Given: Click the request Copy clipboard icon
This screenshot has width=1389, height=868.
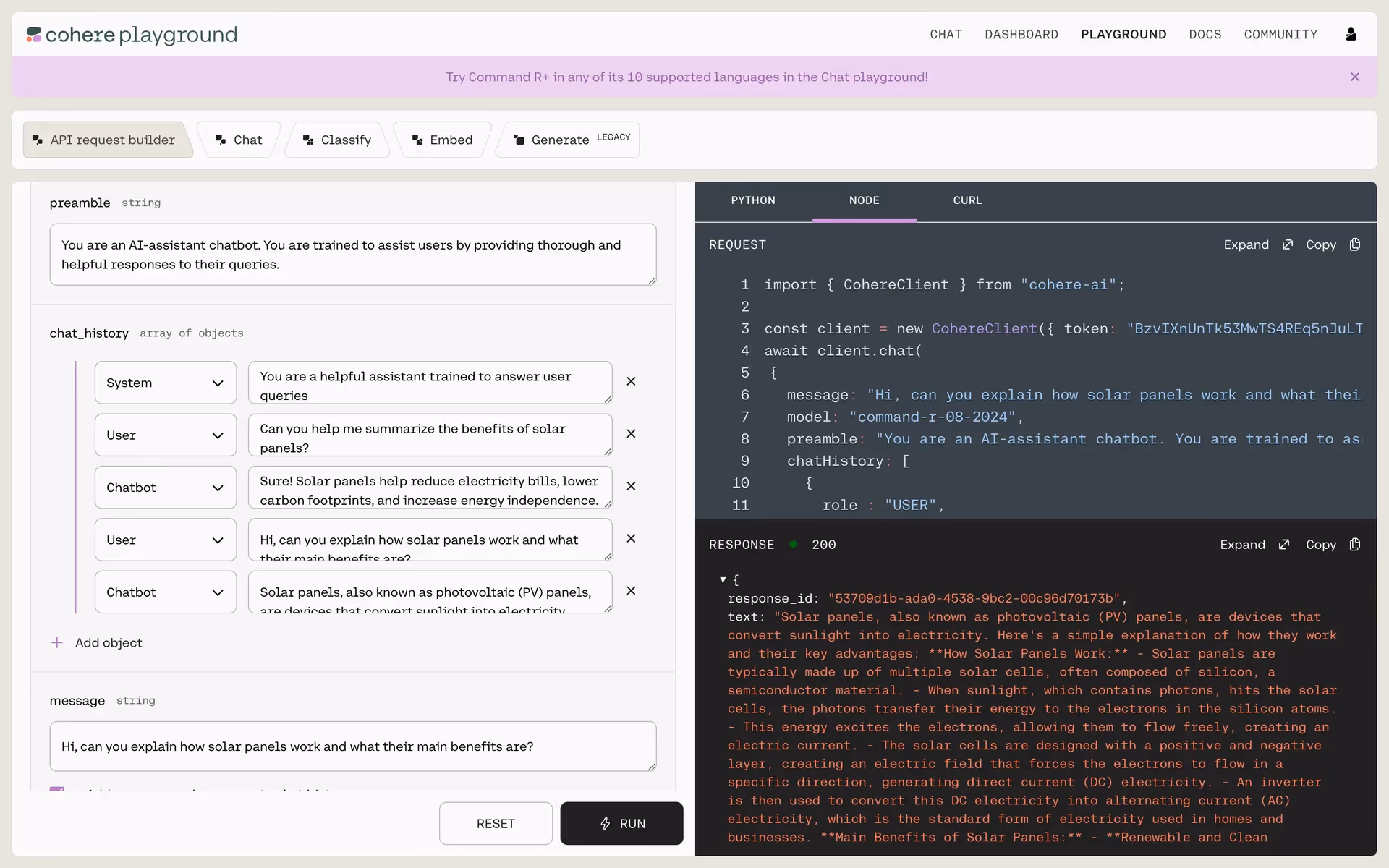Looking at the screenshot, I should coord(1355,244).
